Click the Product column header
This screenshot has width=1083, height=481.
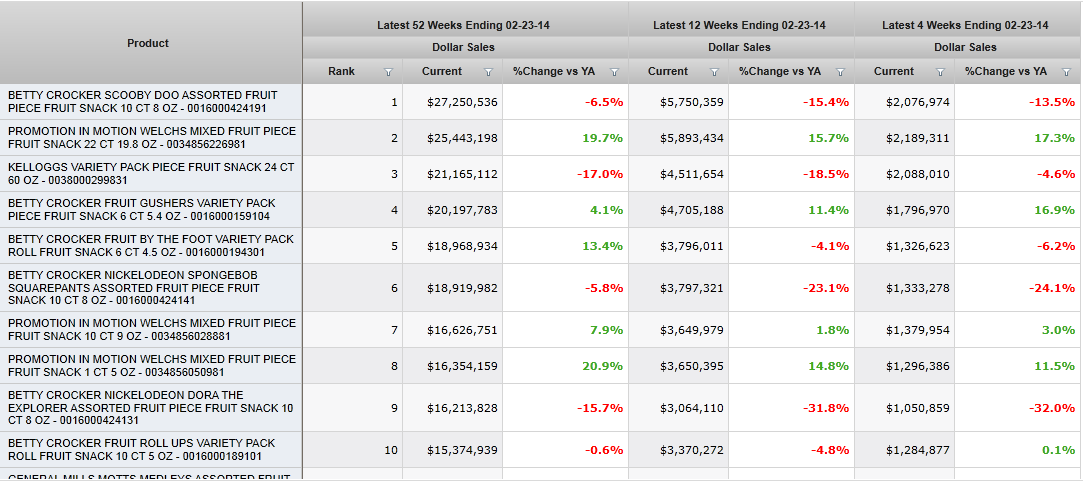tap(148, 43)
